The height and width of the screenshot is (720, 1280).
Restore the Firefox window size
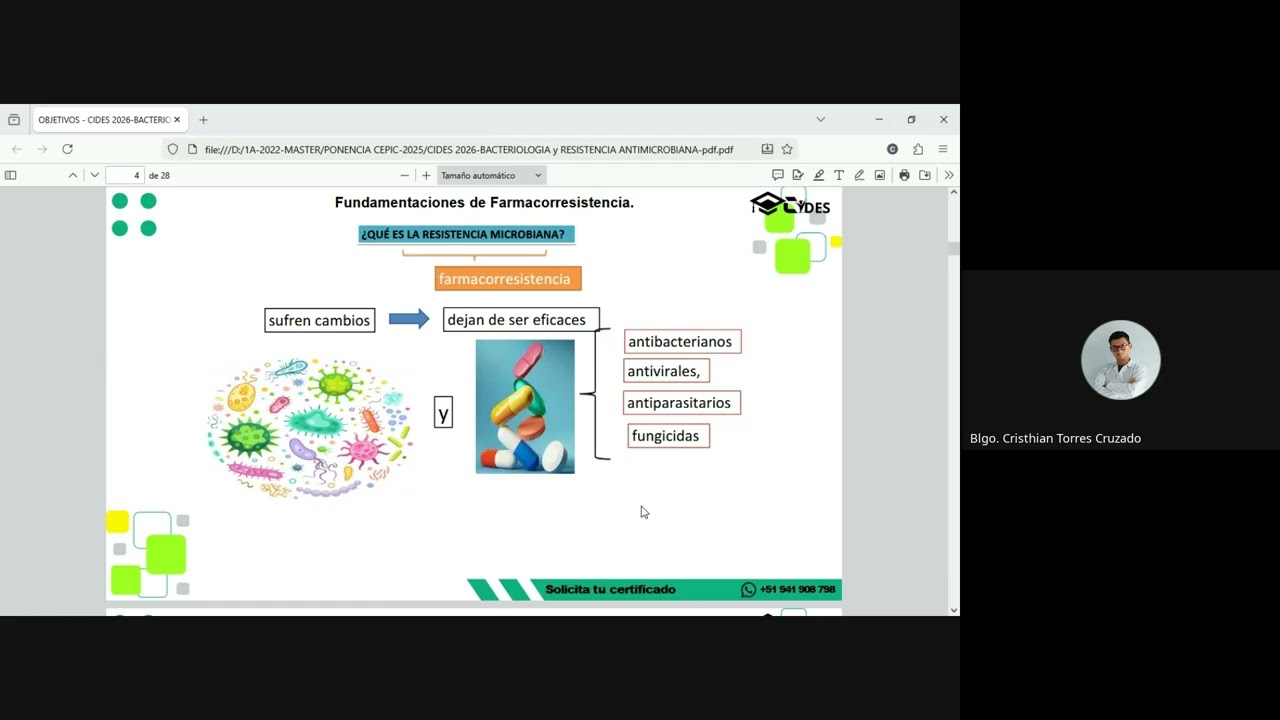click(x=911, y=119)
